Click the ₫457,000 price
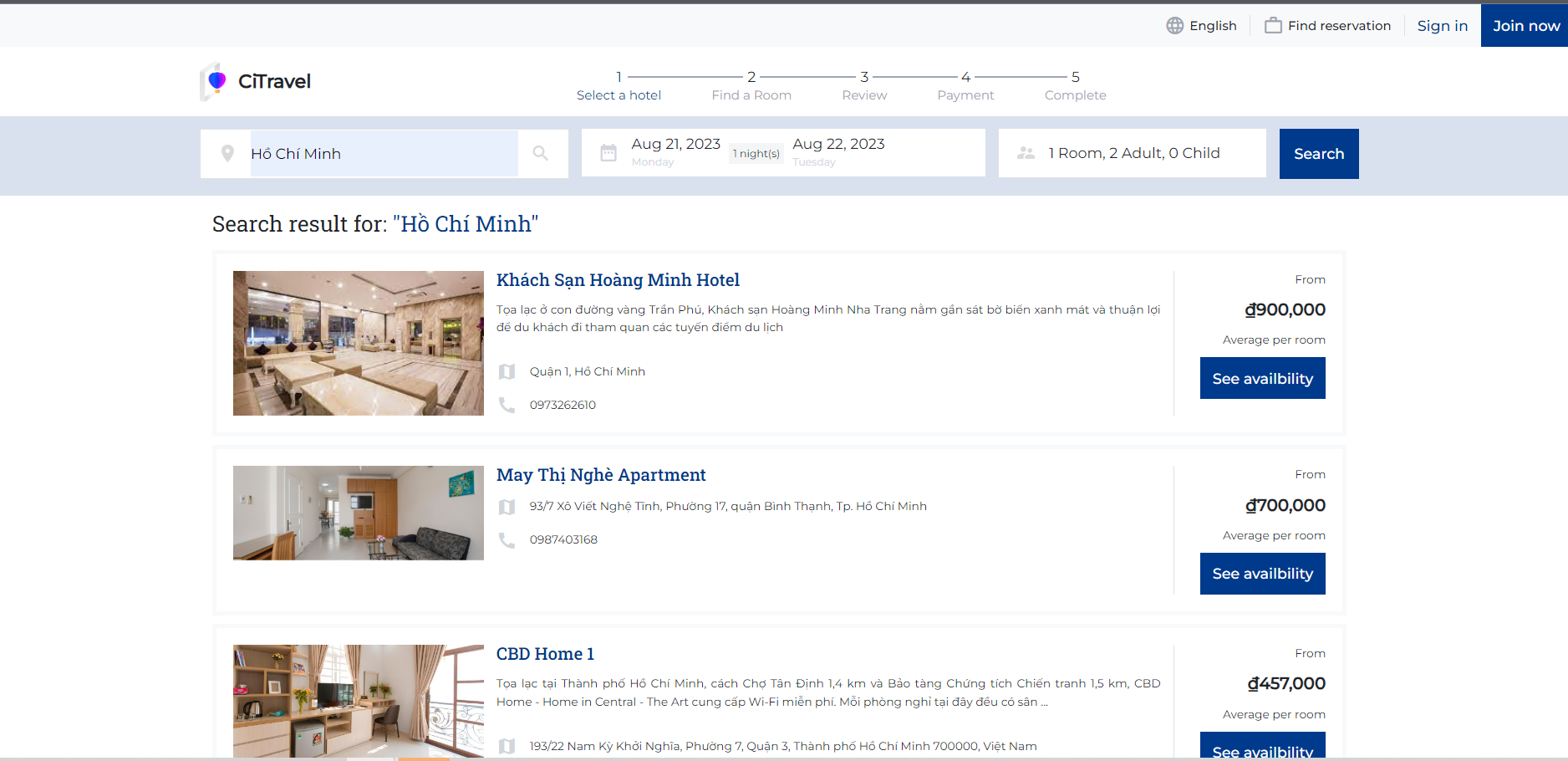 coord(1286,683)
